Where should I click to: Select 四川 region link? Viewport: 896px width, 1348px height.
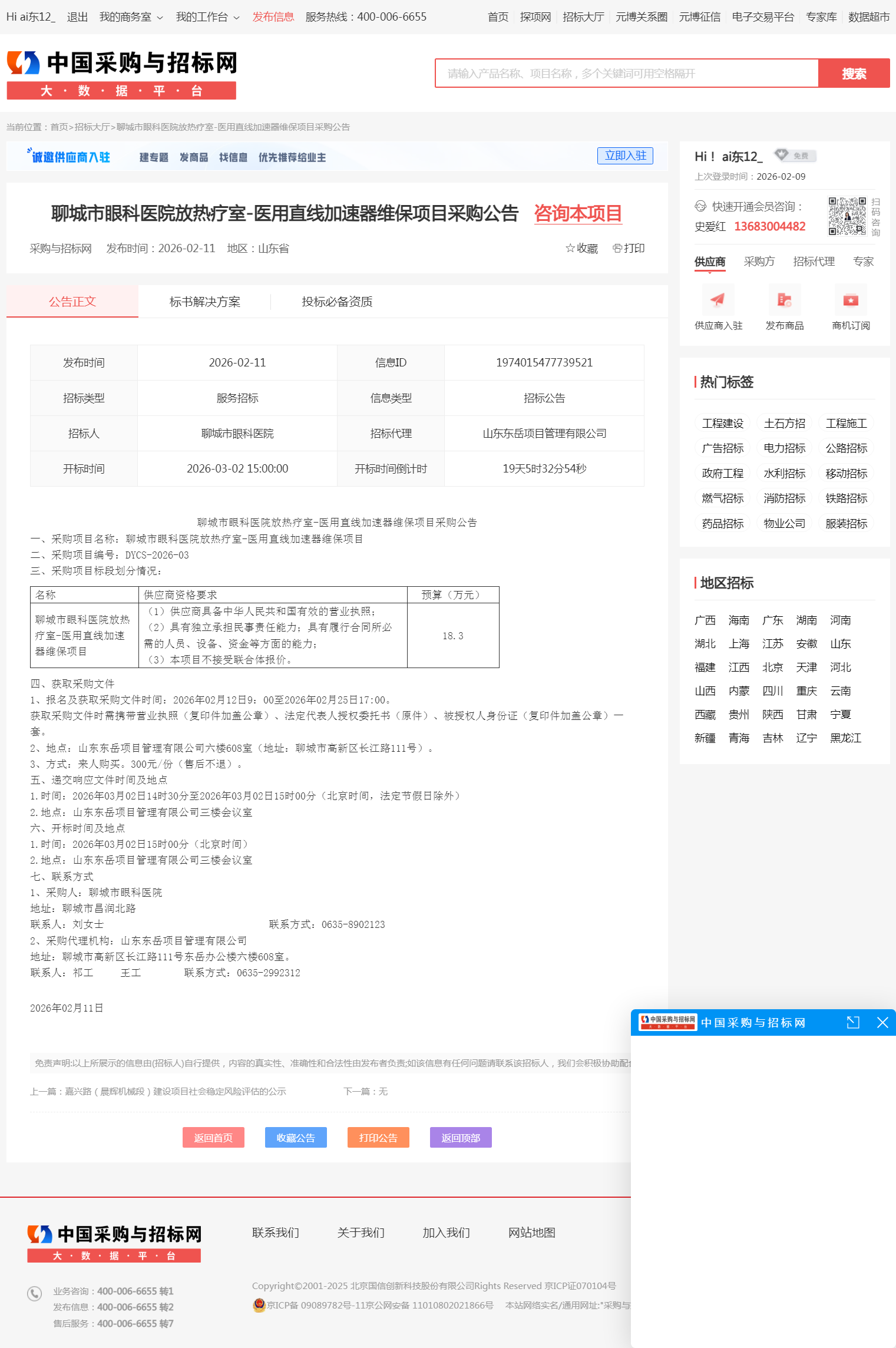[773, 690]
